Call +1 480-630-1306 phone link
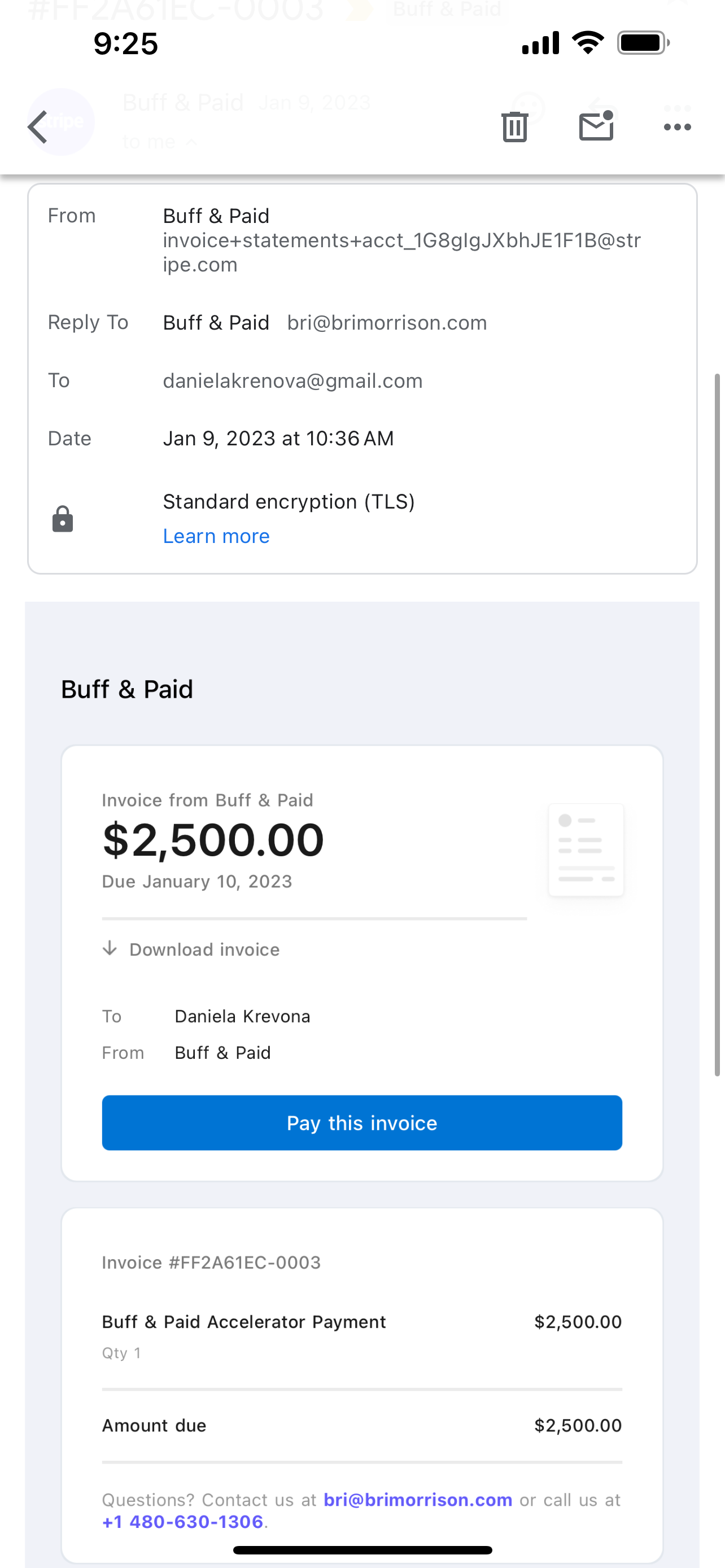 (x=182, y=1522)
